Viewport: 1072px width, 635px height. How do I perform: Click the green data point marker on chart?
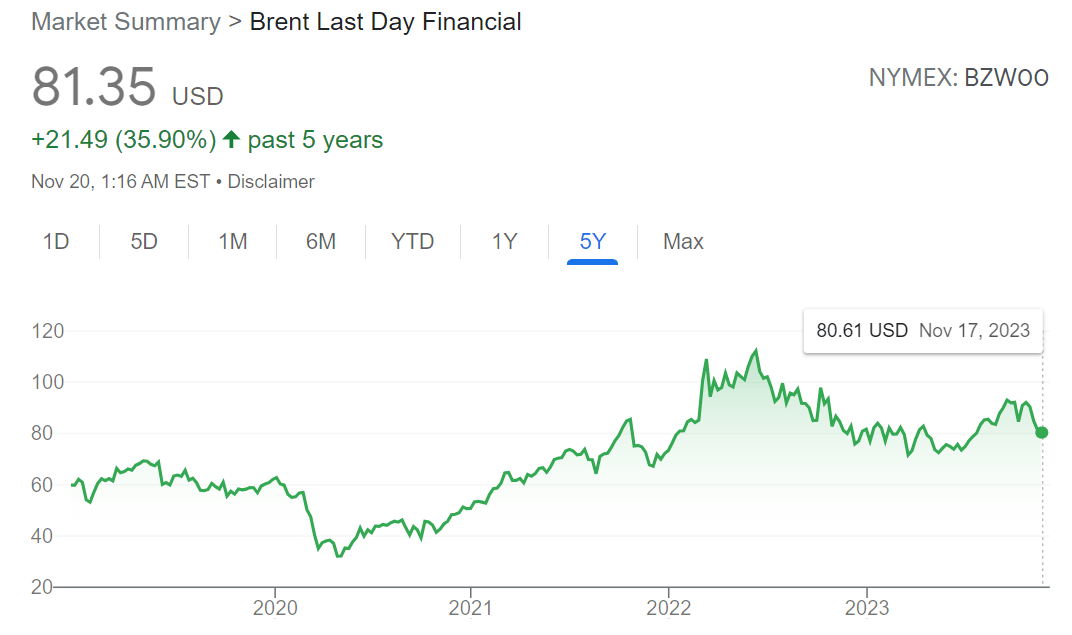(x=1042, y=432)
